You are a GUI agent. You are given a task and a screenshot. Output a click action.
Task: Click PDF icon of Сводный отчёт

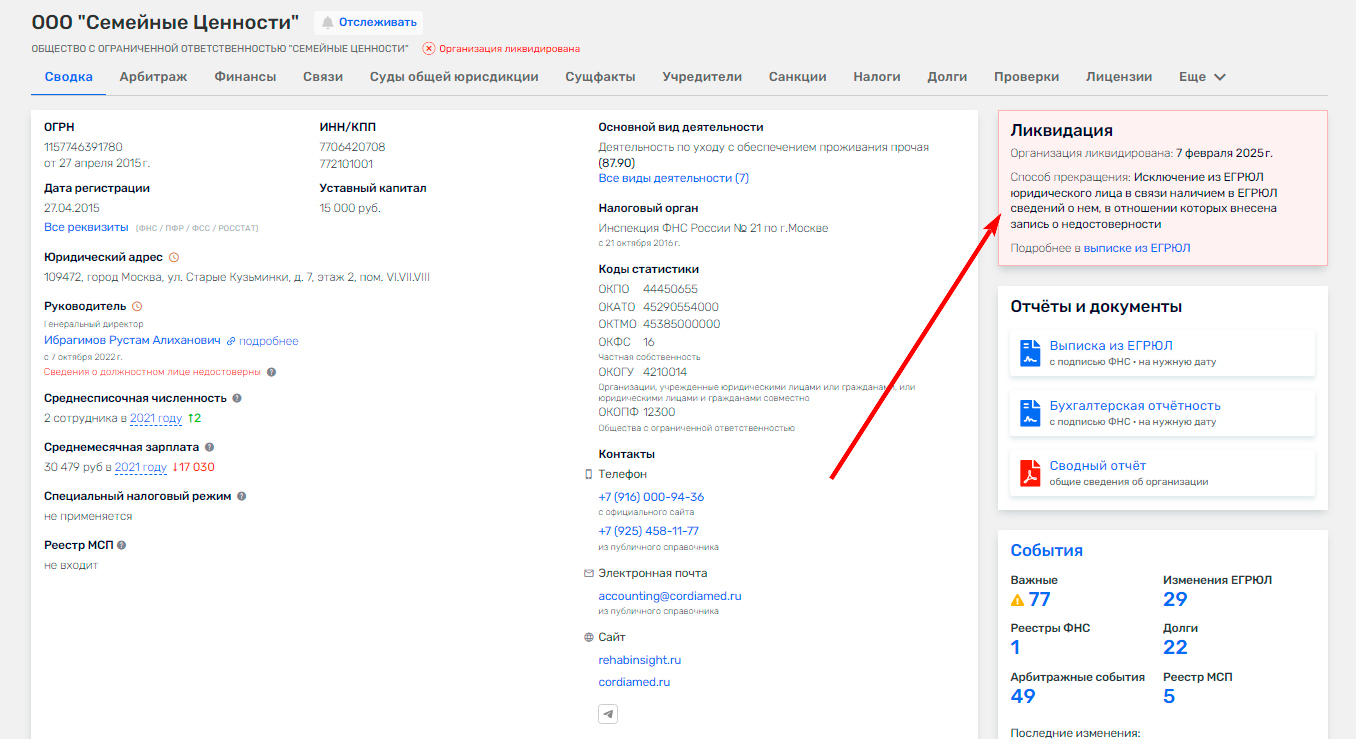[1030, 473]
